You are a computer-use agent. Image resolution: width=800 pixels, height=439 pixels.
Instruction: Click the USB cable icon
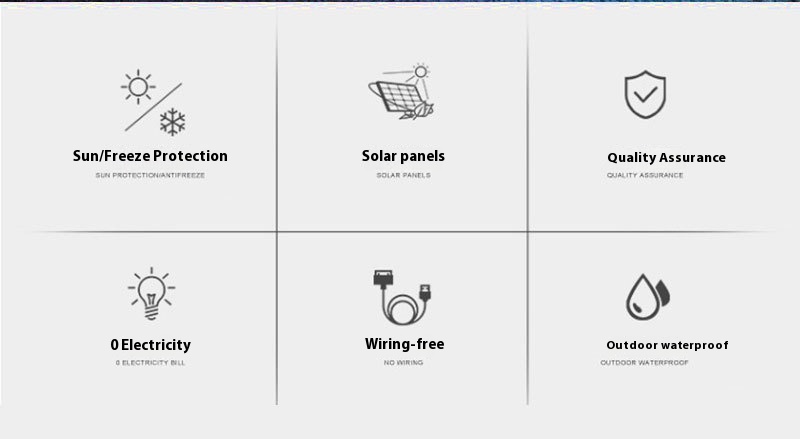[x=403, y=298]
